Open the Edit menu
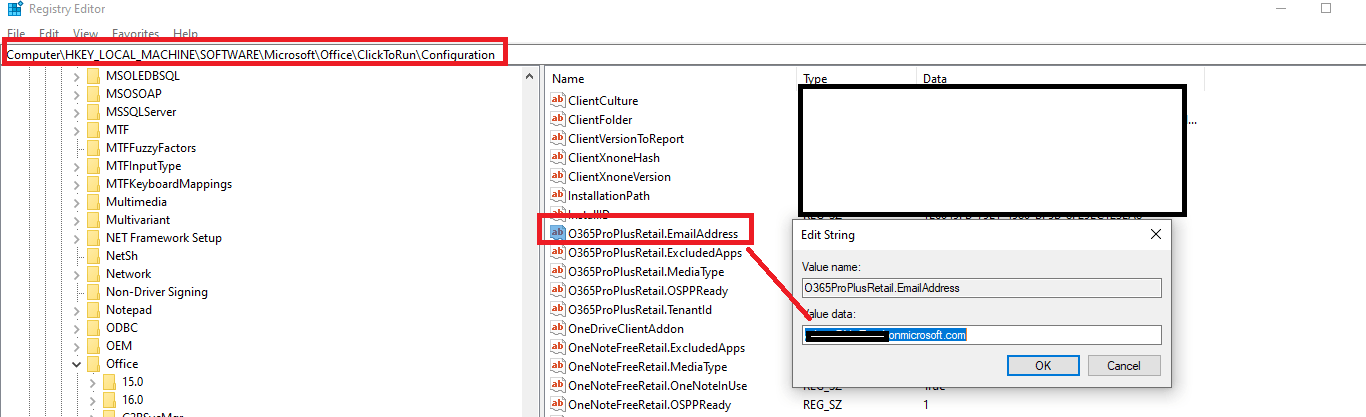Viewport: 1366px width, 417px height. tap(49, 33)
